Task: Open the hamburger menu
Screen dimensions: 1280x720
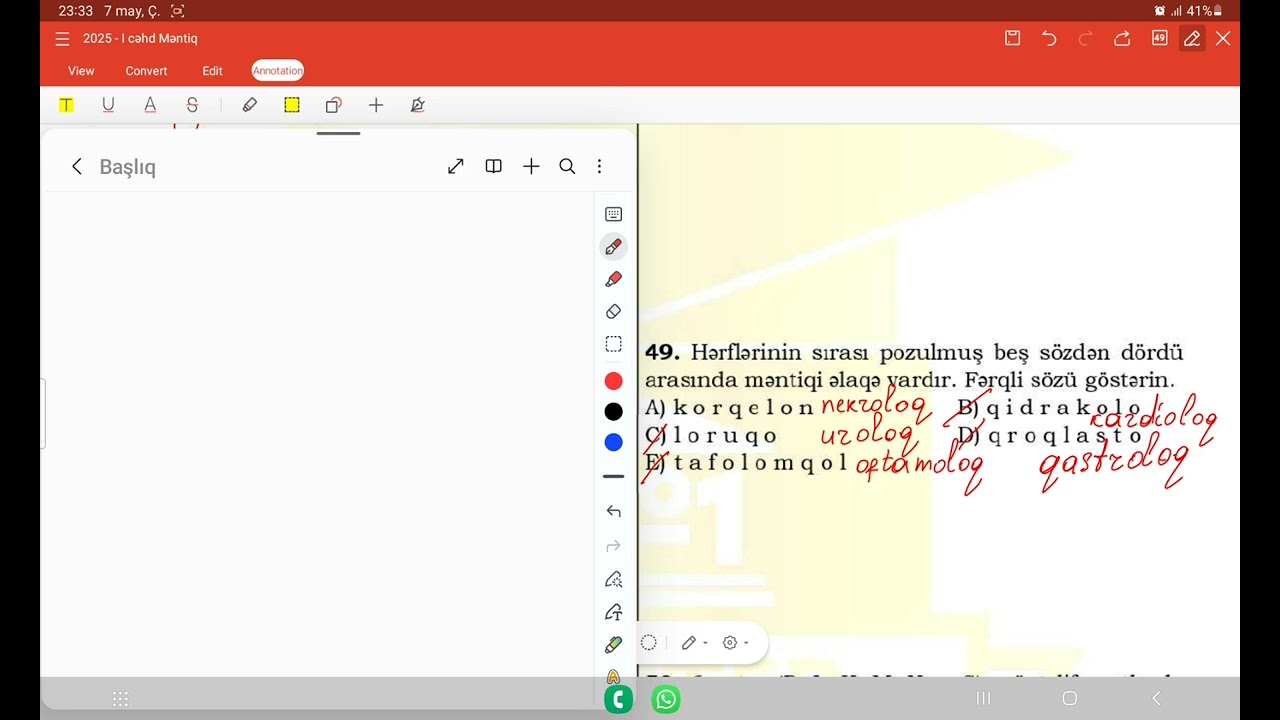Action: coord(62,39)
